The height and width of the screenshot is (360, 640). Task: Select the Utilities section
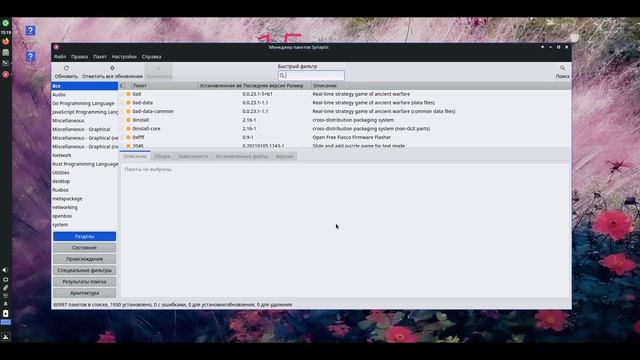pos(84,173)
